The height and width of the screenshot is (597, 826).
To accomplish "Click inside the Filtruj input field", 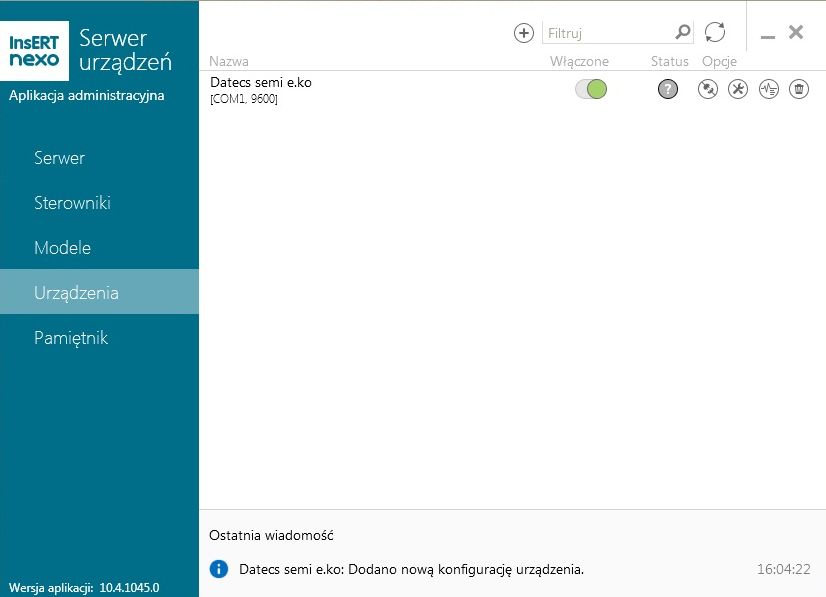I will [x=607, y=33].
